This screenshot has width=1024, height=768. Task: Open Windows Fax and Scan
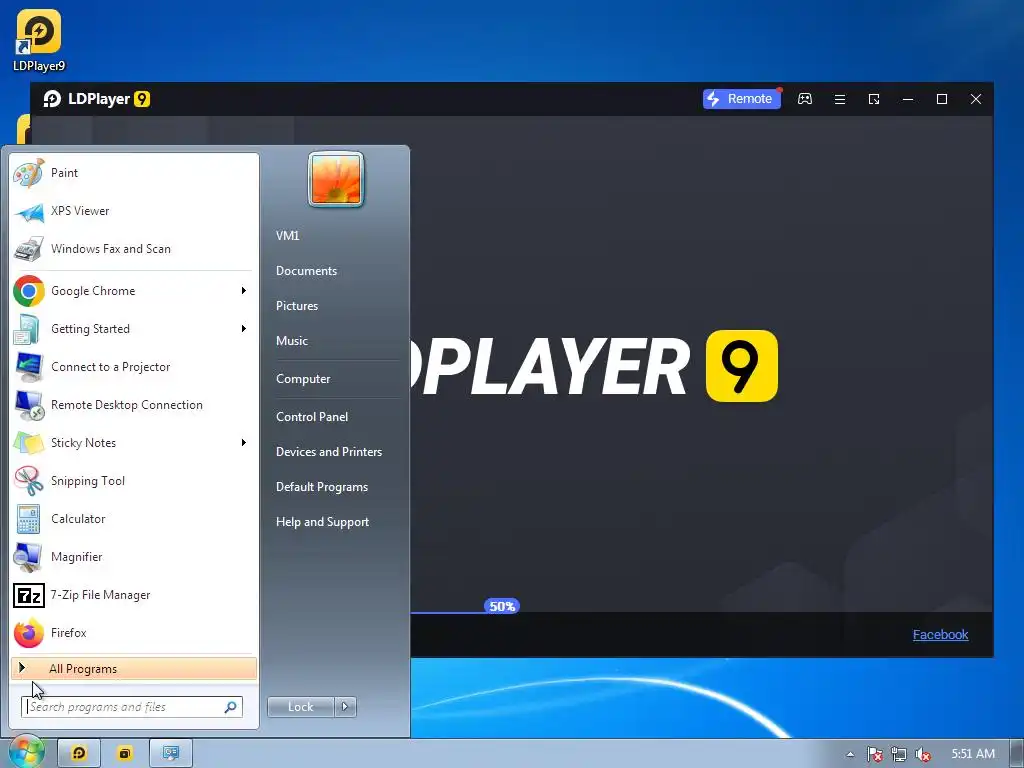134,249
